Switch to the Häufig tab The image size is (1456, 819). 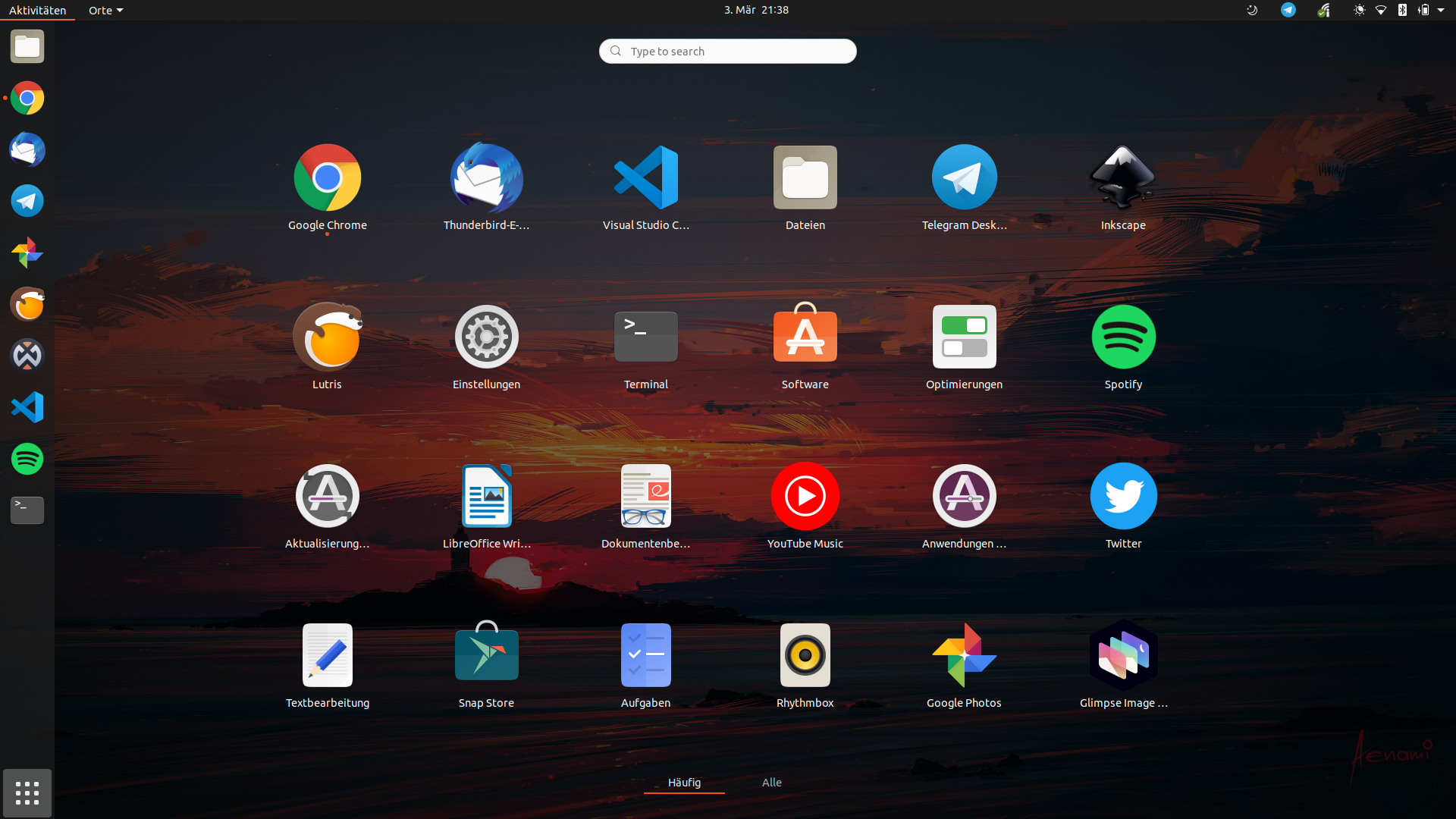pyautogui.click(x=684, y=783)
